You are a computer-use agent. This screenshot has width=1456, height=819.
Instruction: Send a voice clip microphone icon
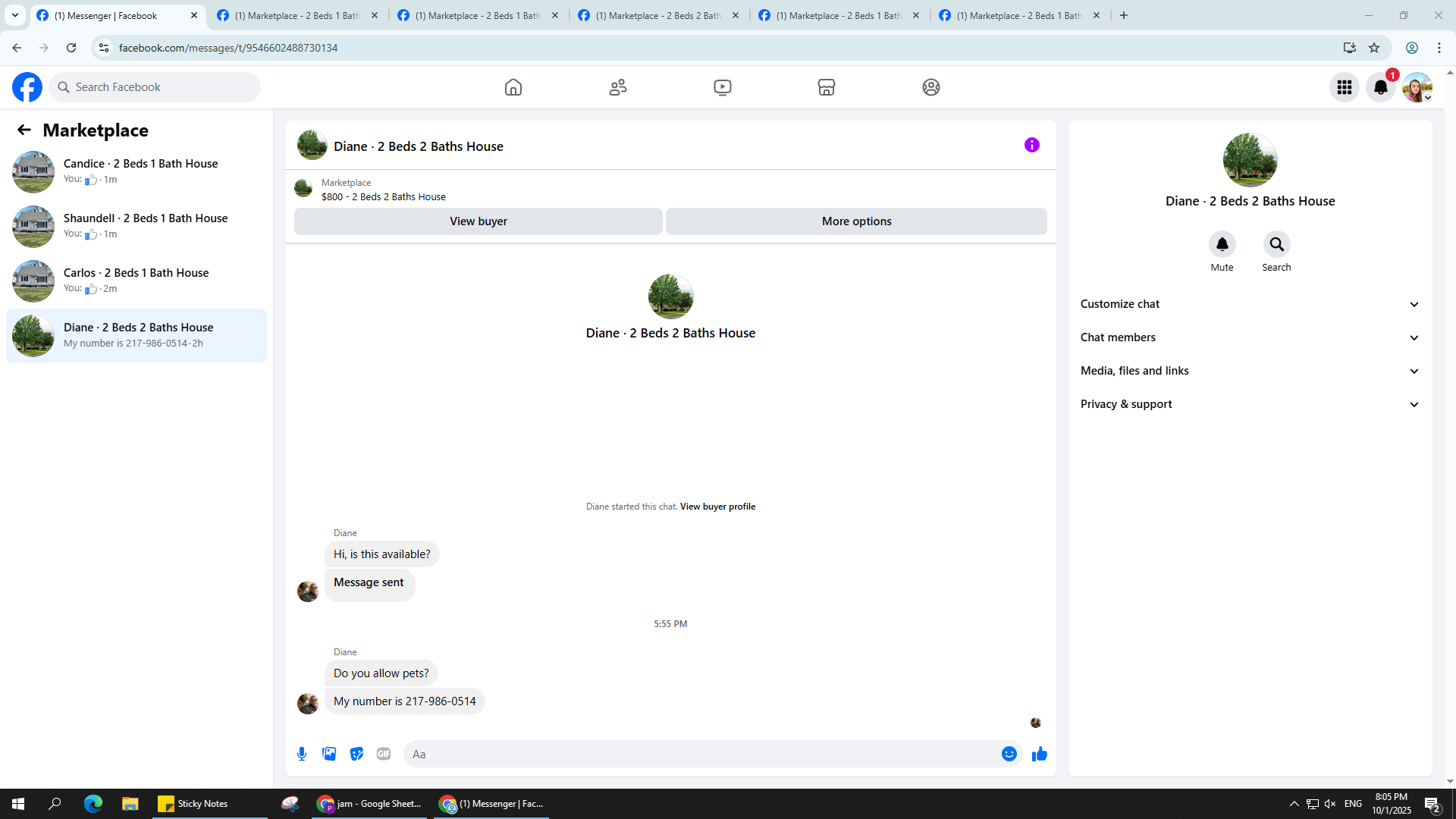[x=302, y=754]
